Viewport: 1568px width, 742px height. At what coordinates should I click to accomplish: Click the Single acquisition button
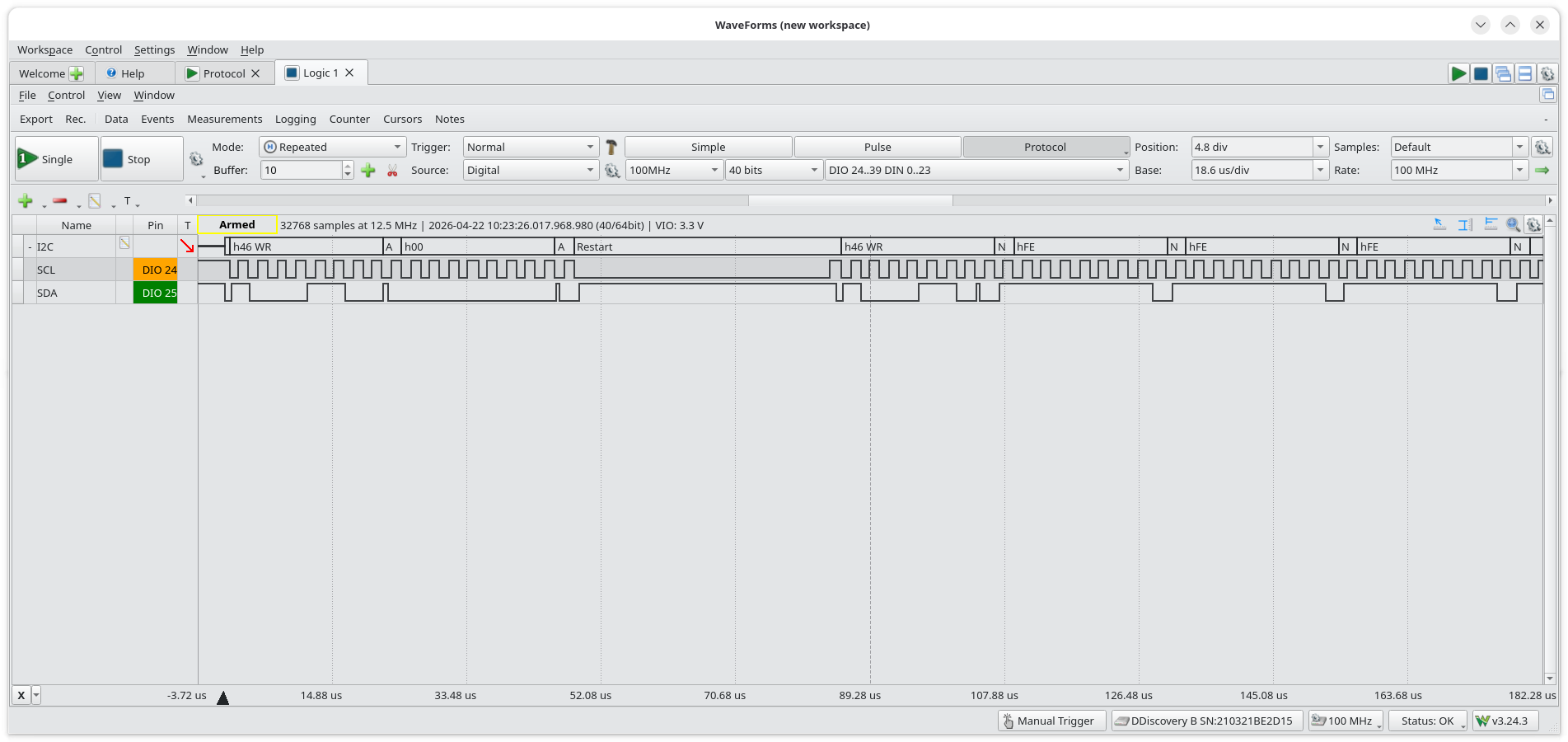click(57, 159)
